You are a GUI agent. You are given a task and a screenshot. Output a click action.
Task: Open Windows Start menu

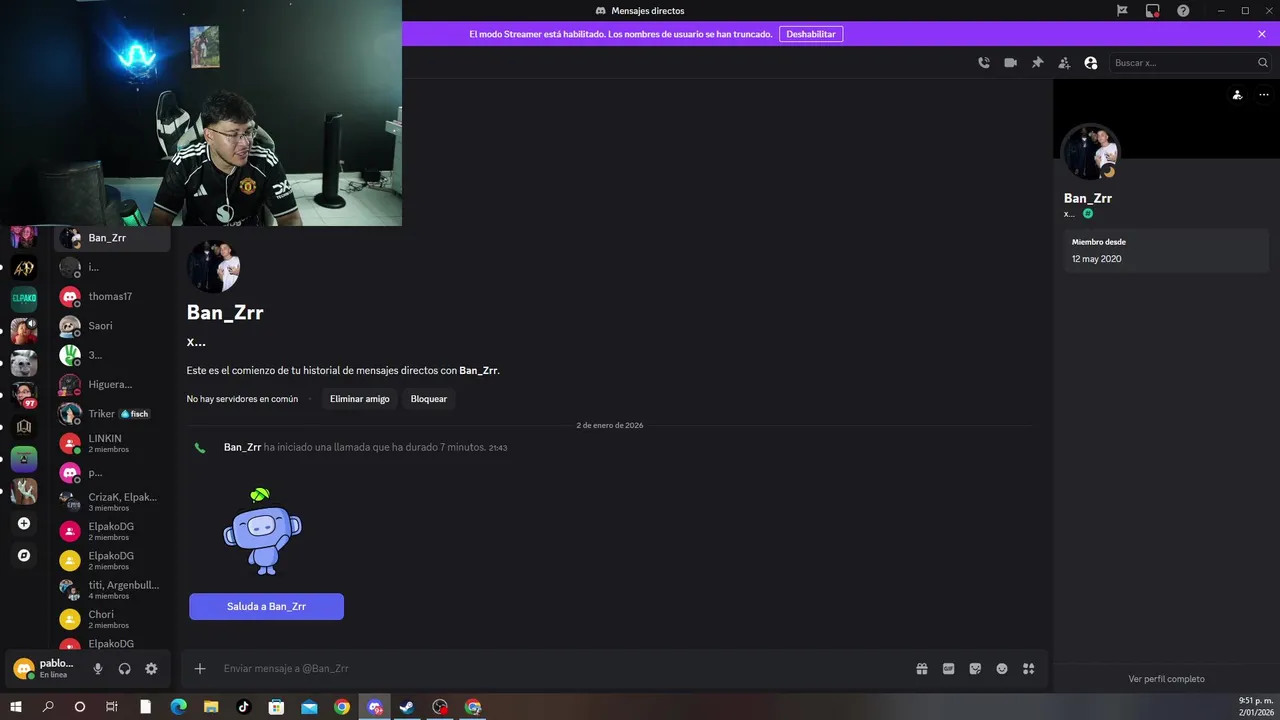[16, 707]
